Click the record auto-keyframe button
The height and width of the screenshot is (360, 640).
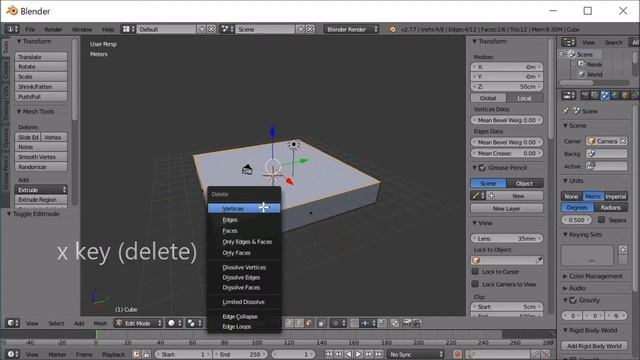(457, 354)
